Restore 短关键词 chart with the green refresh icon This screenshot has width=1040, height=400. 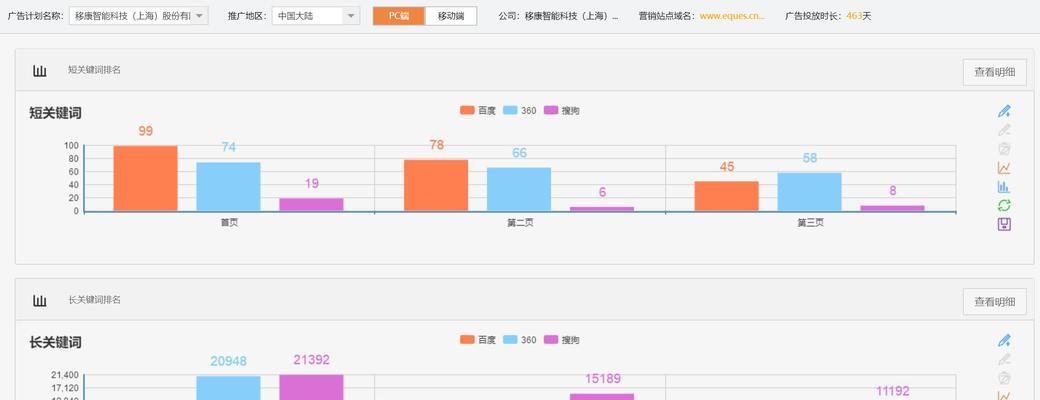tap(1004, 206)
